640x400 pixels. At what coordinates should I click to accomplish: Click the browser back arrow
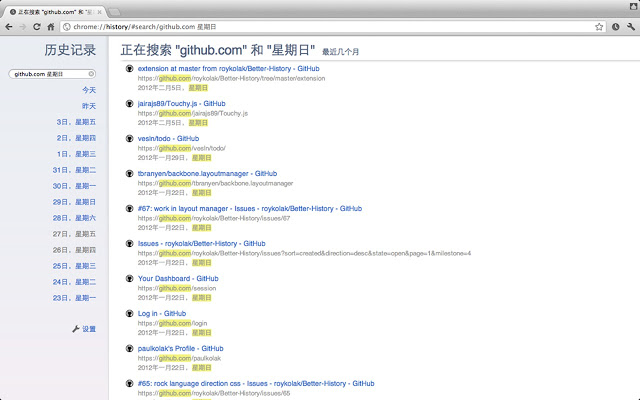(9, 27)
